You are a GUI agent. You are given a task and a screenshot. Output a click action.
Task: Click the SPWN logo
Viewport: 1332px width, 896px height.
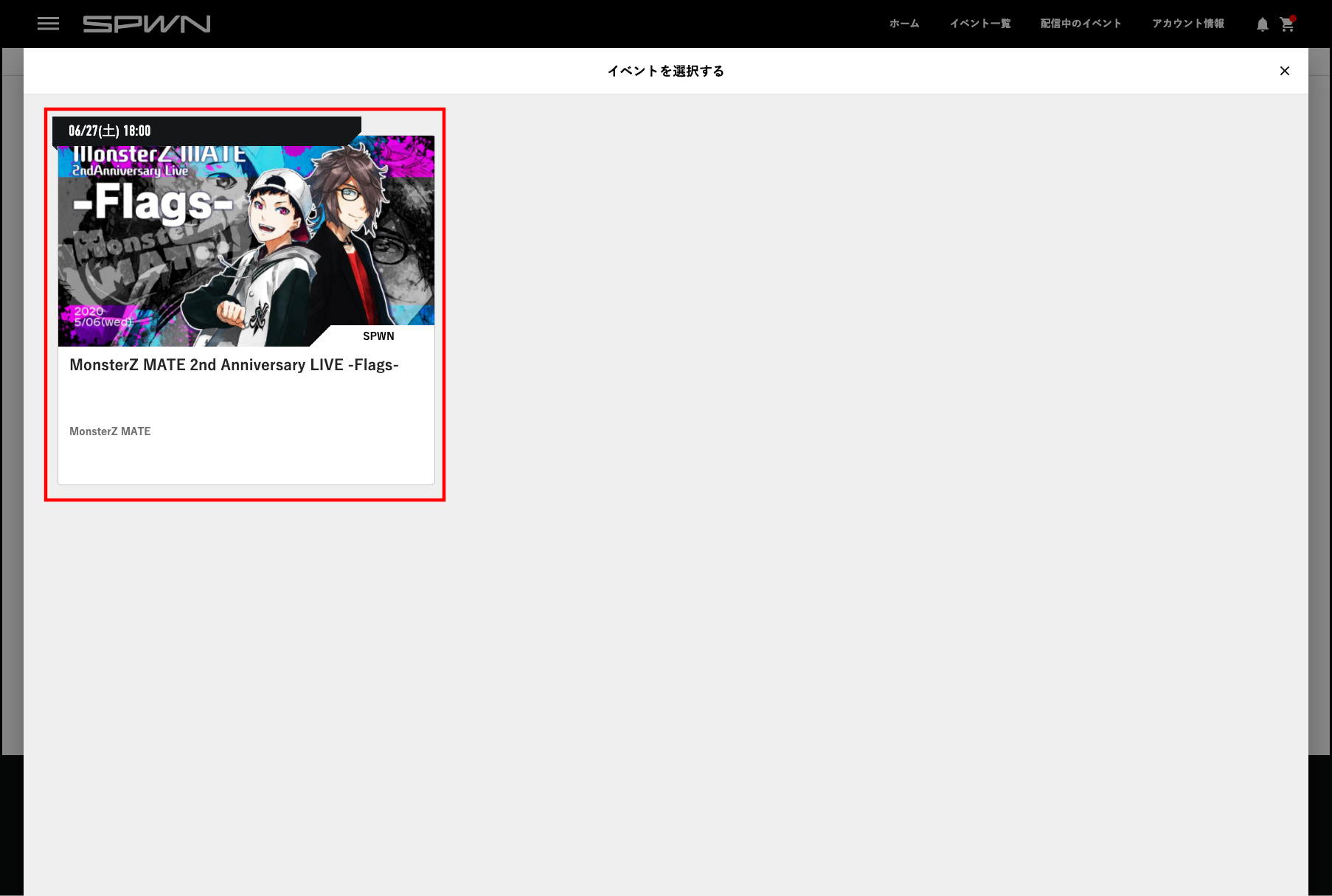(x=147, y=24)
